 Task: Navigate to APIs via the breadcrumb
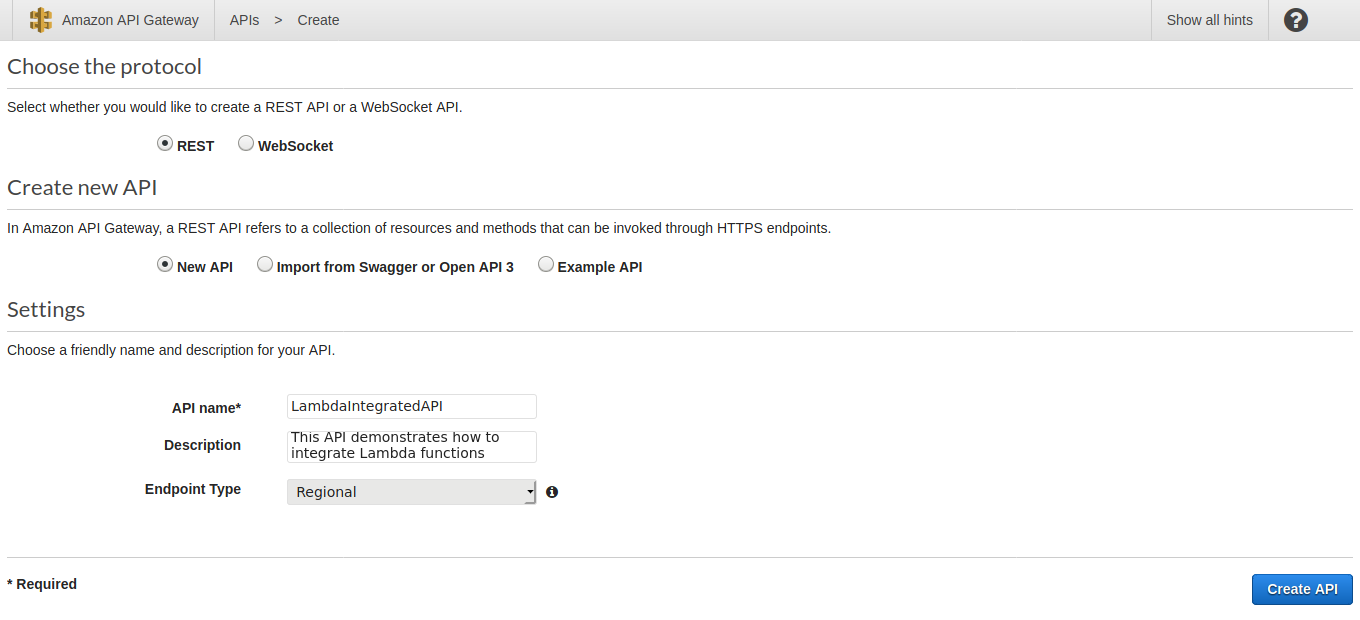tap(244, 19)
